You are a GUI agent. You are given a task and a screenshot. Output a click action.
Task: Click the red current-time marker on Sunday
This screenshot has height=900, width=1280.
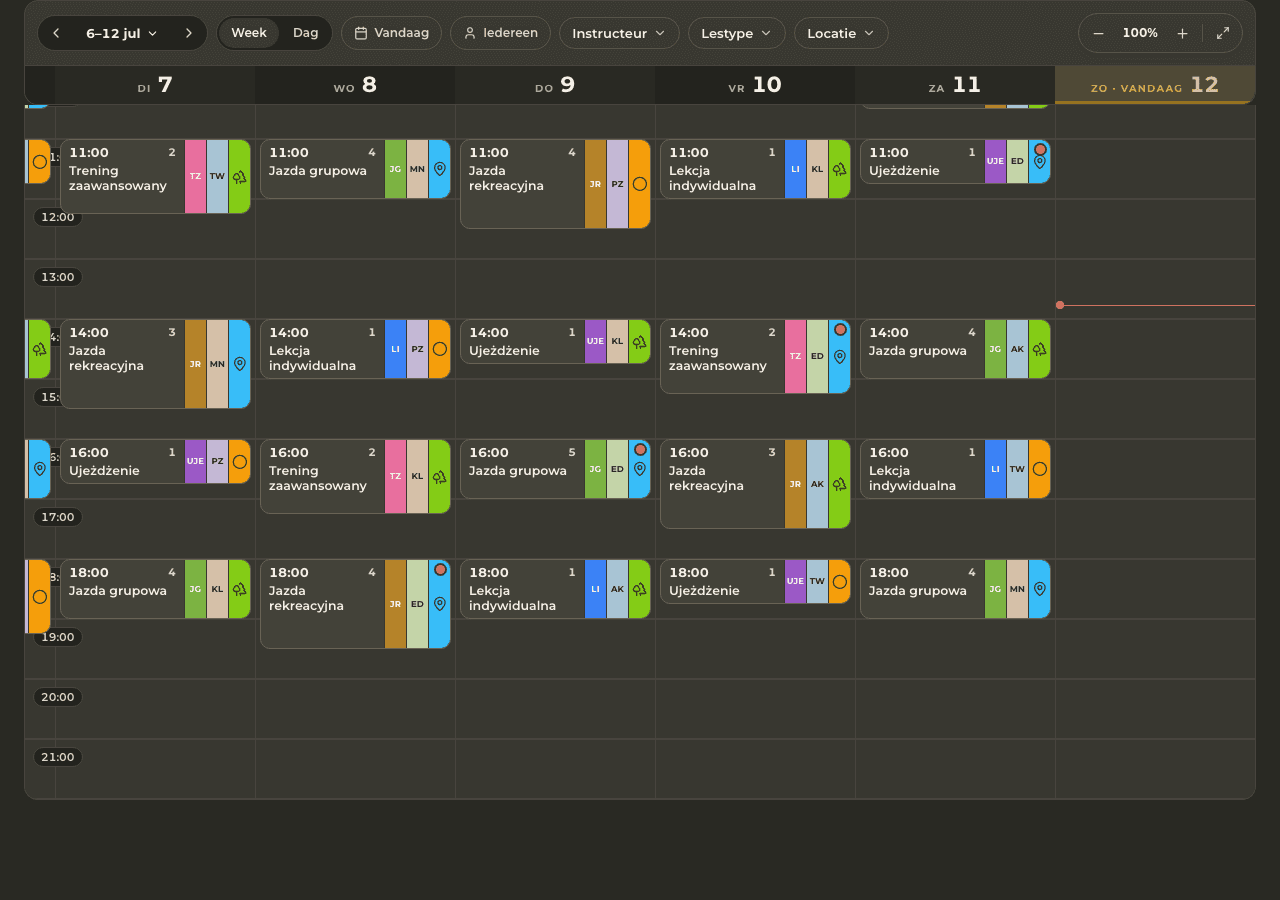1060,305
